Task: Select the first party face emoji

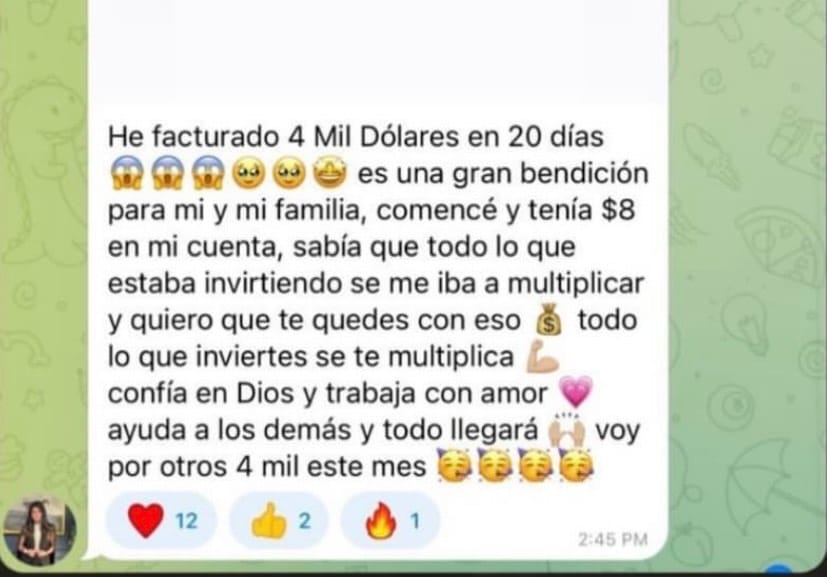Action: tap(455, 466)
